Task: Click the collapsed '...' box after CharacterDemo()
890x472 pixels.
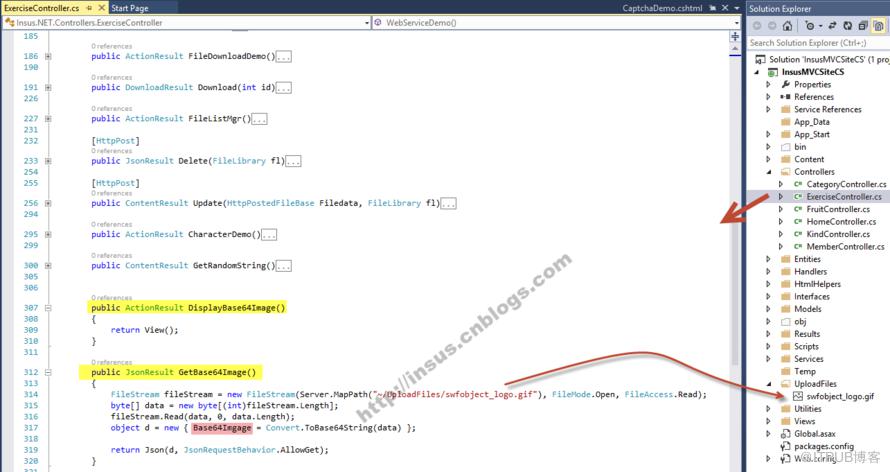Action: [x=269, y=235]
